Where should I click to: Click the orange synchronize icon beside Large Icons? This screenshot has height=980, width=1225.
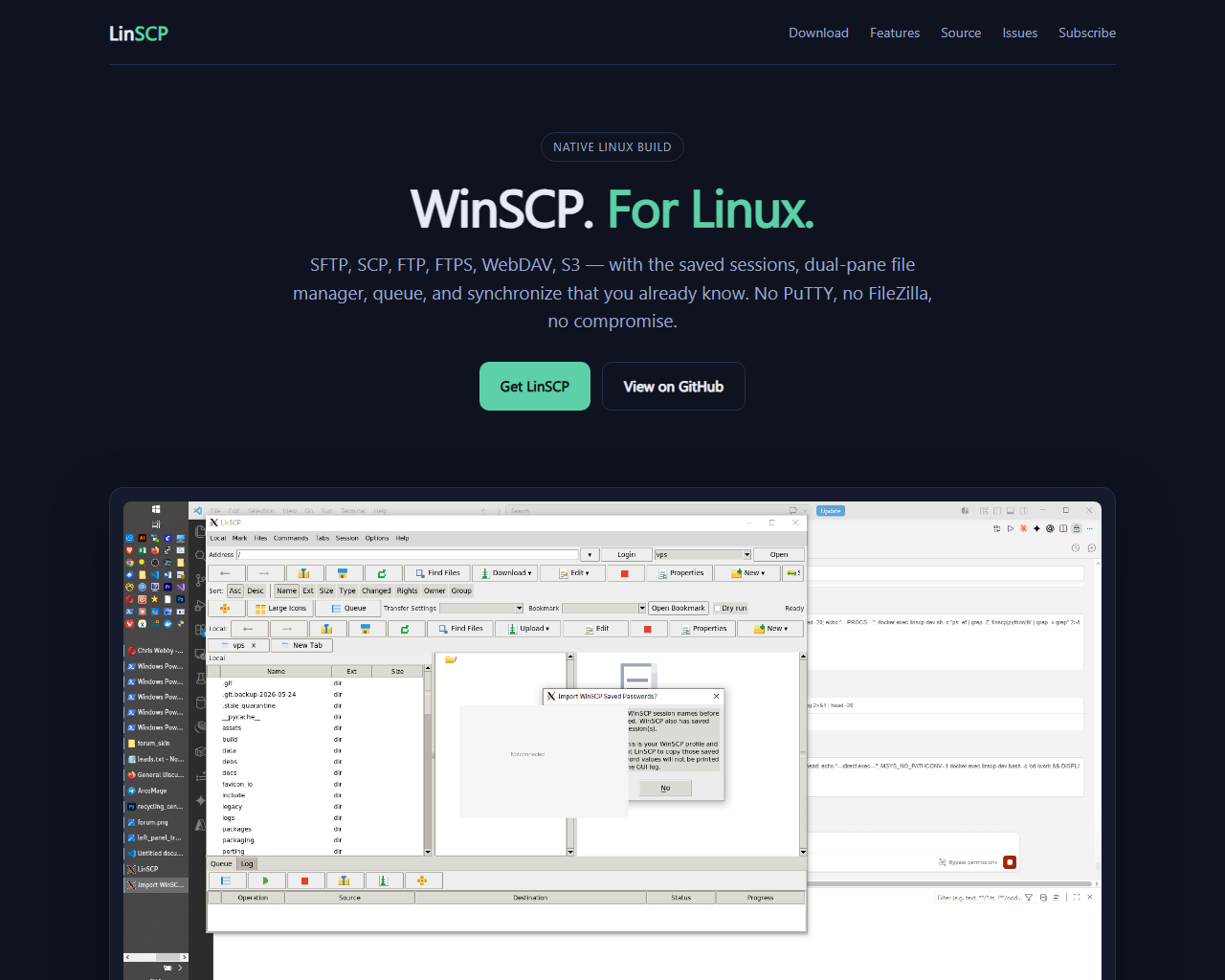pyautogui.click(x=225, y=609)
